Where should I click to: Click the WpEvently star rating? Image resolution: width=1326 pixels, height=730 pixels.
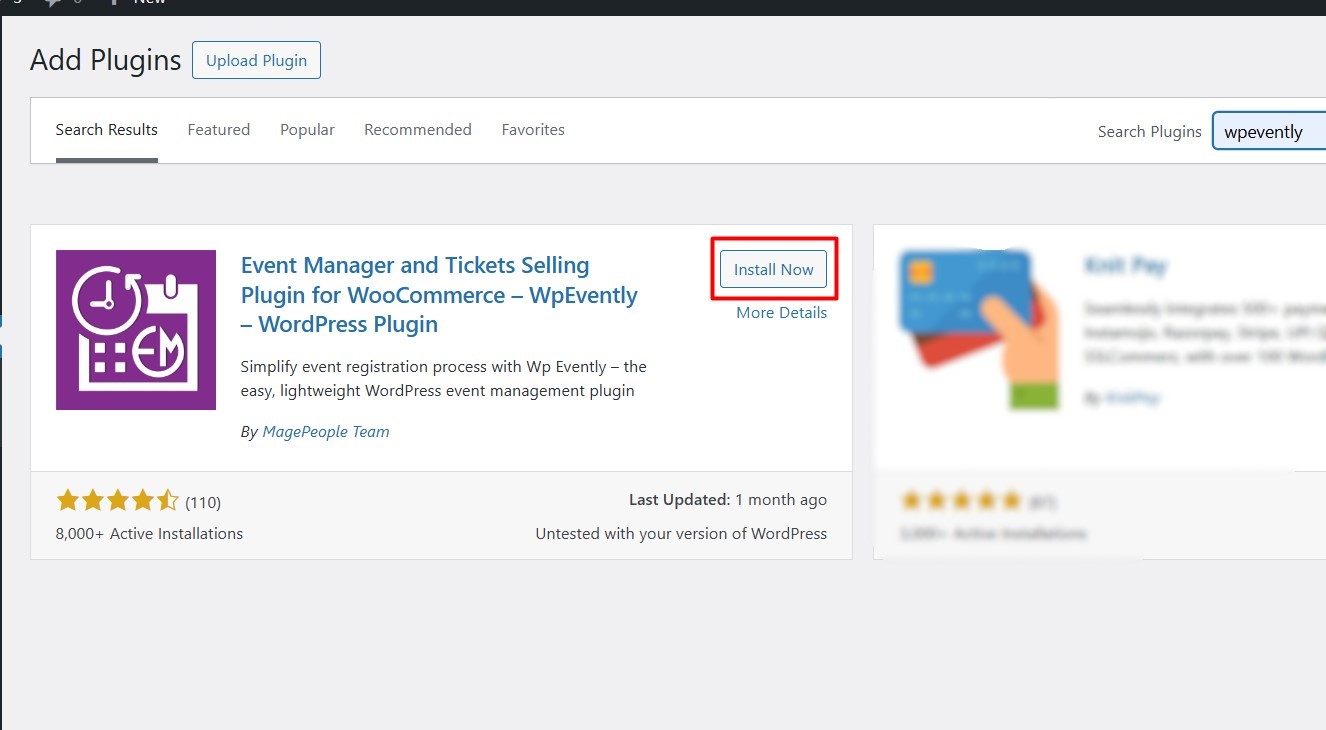(118, 501)
